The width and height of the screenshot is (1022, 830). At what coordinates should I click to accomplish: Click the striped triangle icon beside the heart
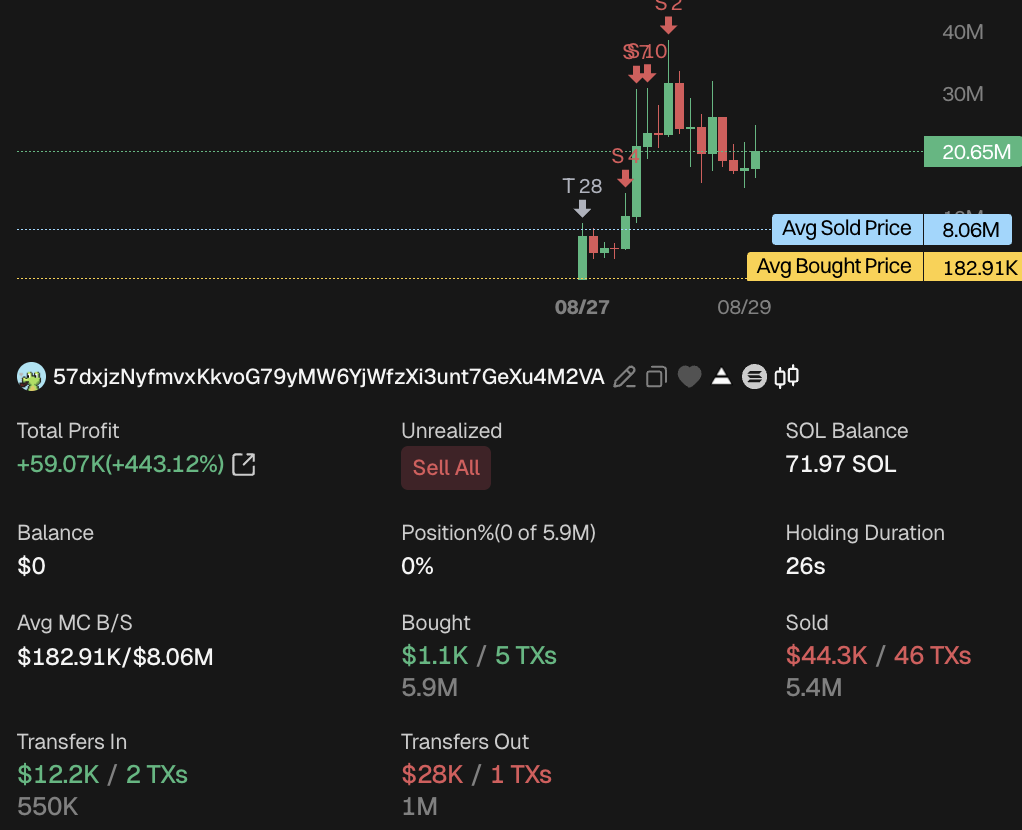click(x=722, y=376)
